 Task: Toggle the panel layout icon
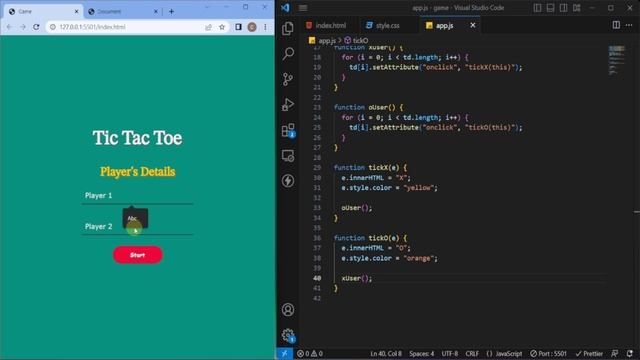tap(550, 8)
